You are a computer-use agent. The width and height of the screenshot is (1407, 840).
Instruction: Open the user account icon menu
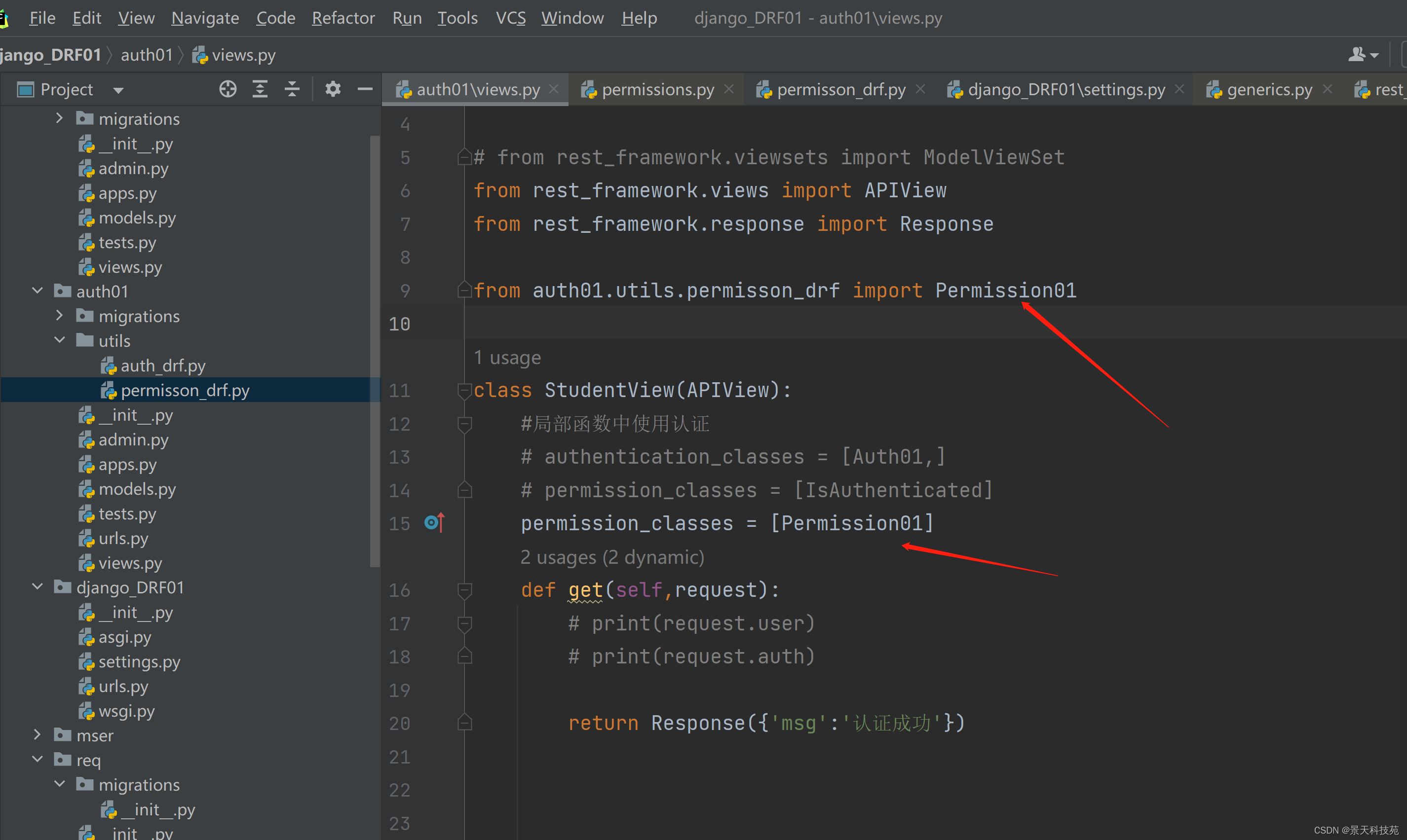[x=1363, y=54]
